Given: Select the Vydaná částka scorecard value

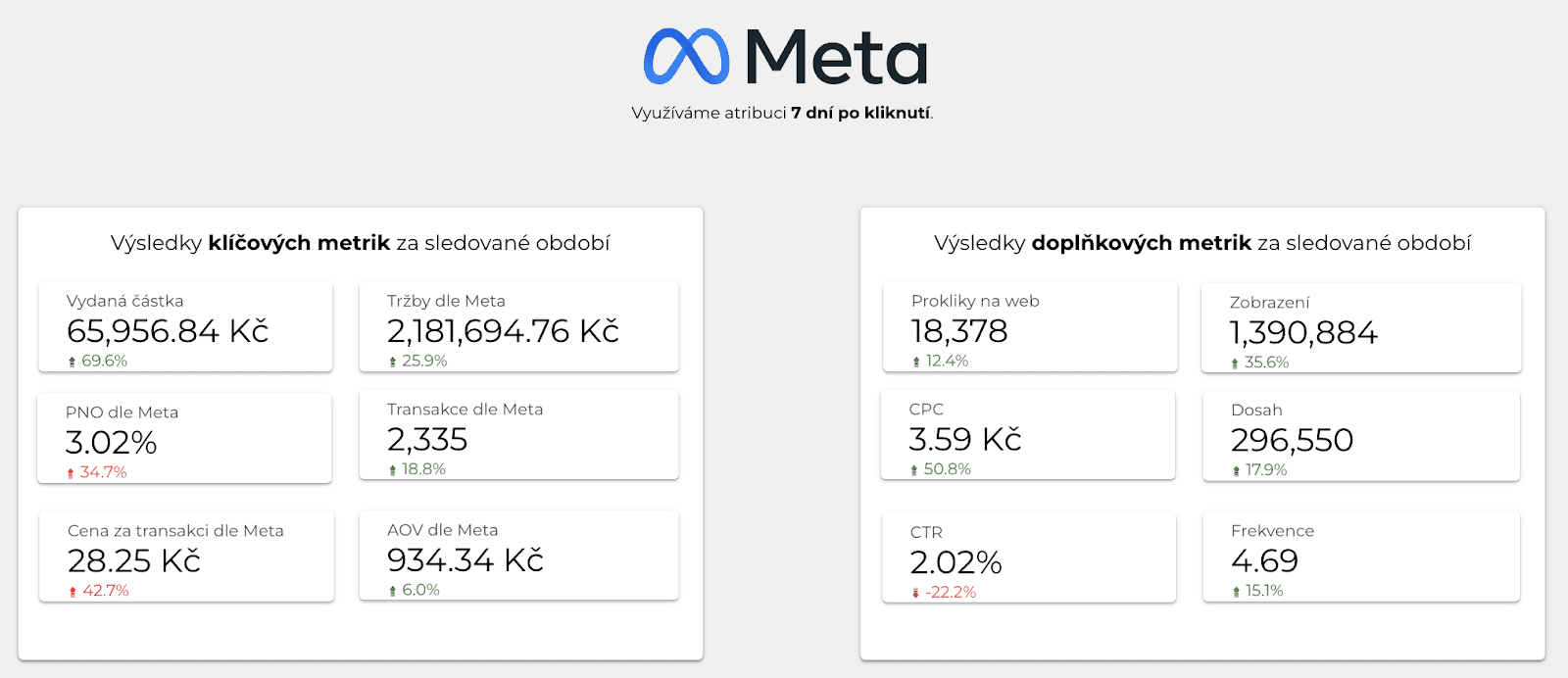Looking at the screenshot, I should [x=168, y=331].
